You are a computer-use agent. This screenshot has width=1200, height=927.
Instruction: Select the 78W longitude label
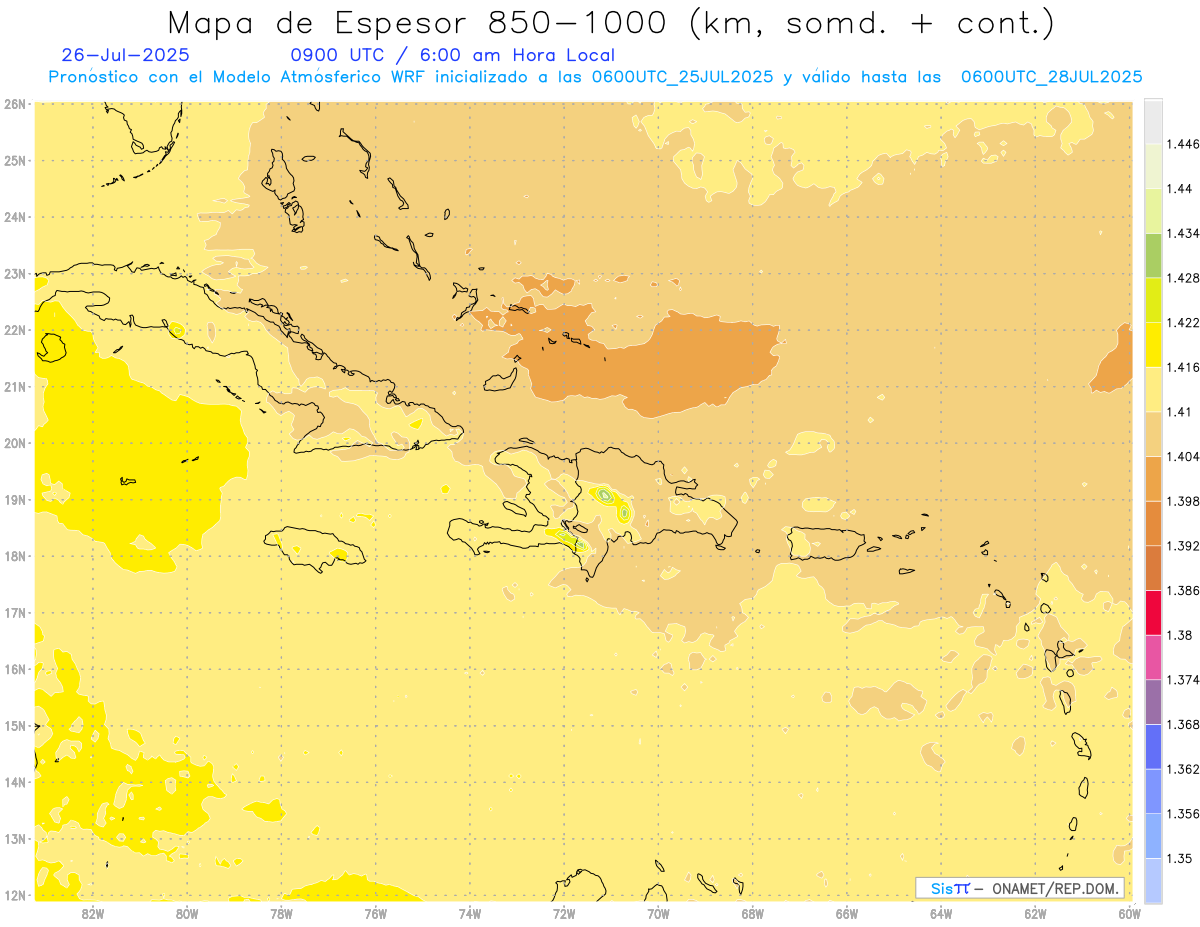[281, 913]
